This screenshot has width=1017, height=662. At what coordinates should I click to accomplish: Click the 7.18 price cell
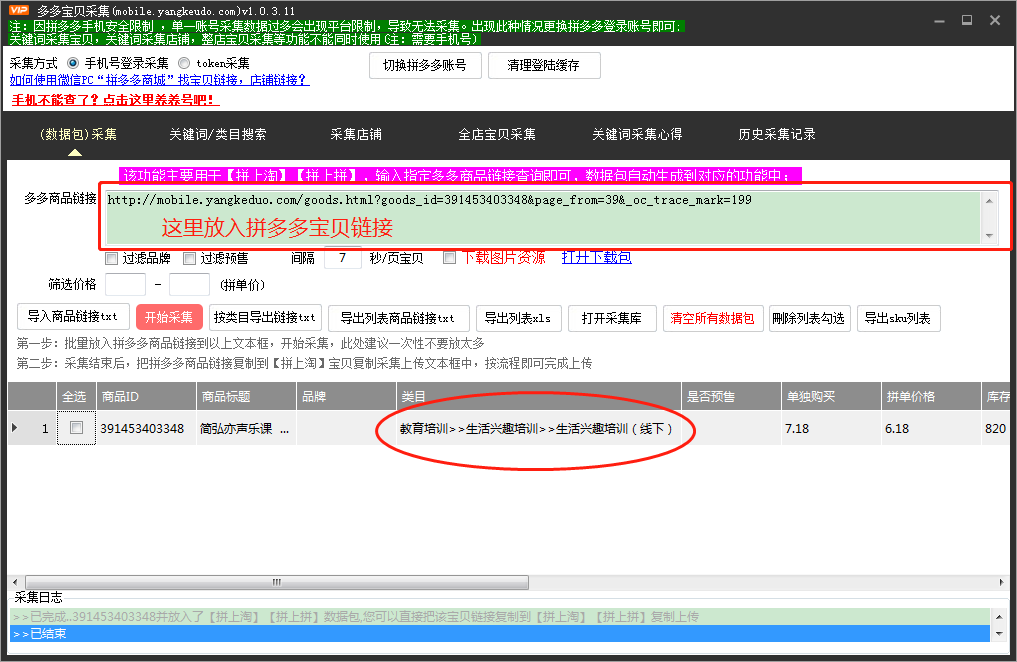tap(831, 428)
